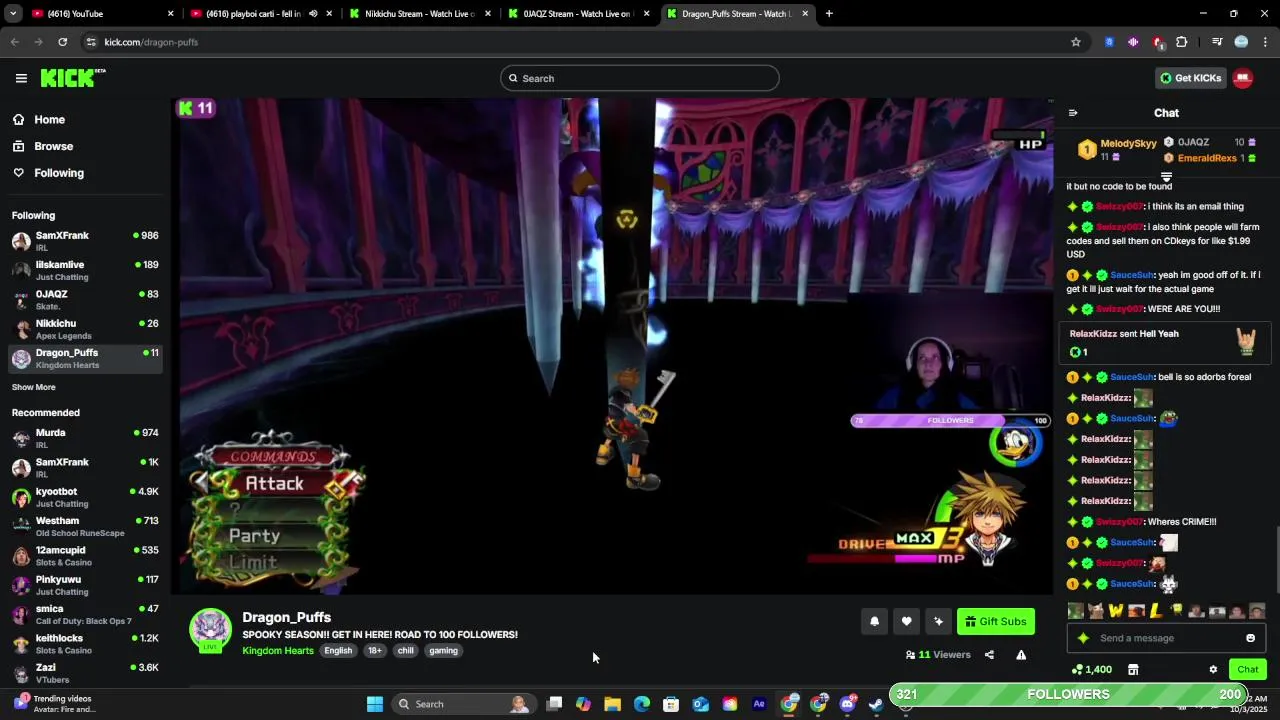Expand Show More followed channels
The width and height of the screenshot is (1280, 720).
click(34, 387)
